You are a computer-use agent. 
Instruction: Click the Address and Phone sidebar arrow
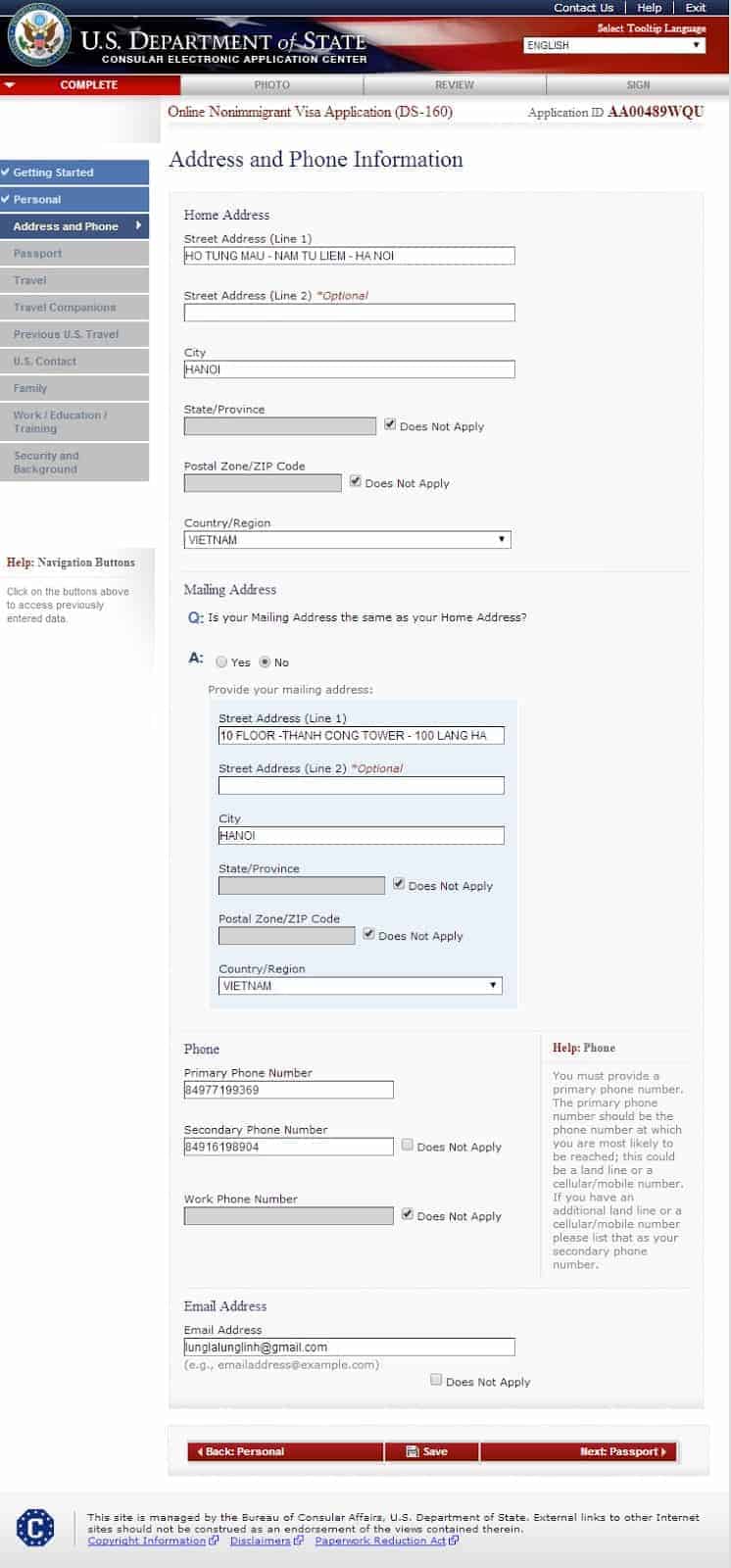(139, 225)
